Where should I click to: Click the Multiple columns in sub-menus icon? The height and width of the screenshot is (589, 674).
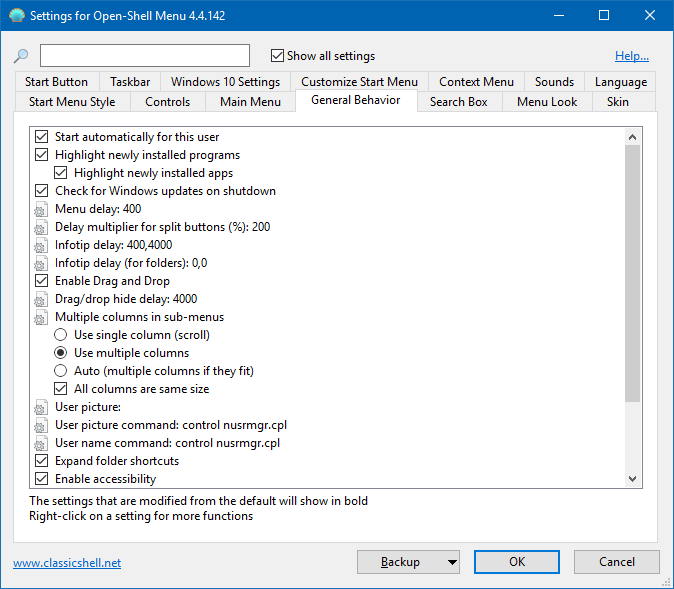[x=41, y=317]
